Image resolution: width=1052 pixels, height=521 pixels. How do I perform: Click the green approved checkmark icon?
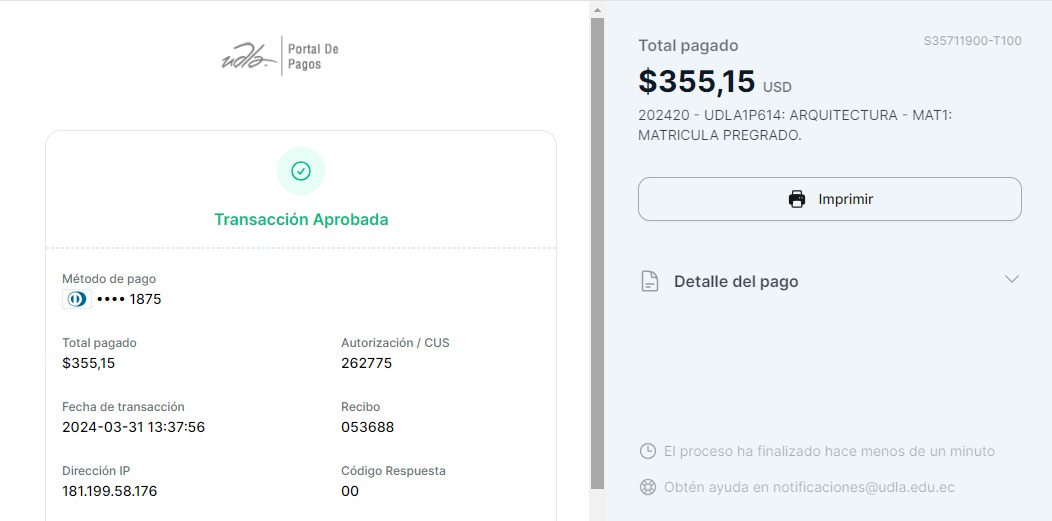pos(301,171)
